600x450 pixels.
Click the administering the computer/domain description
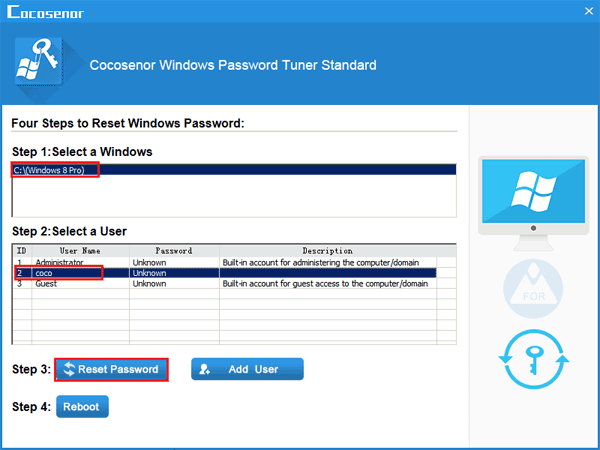point(328,262)
